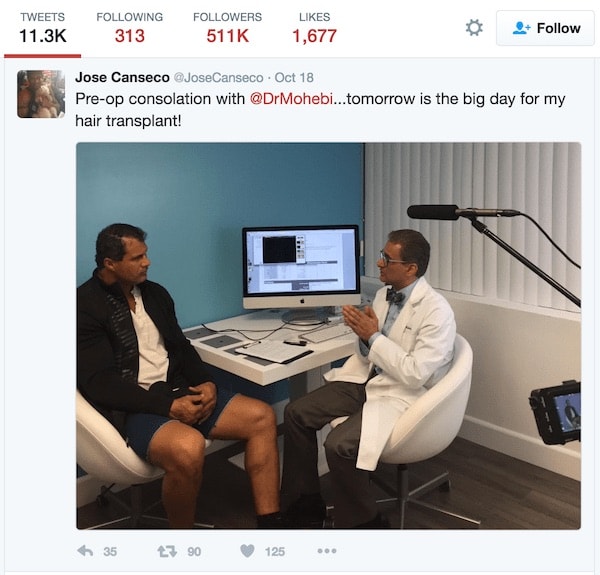The image size is (600, 575).
Task: Open the Likes tab
Action: coord(314,28)
